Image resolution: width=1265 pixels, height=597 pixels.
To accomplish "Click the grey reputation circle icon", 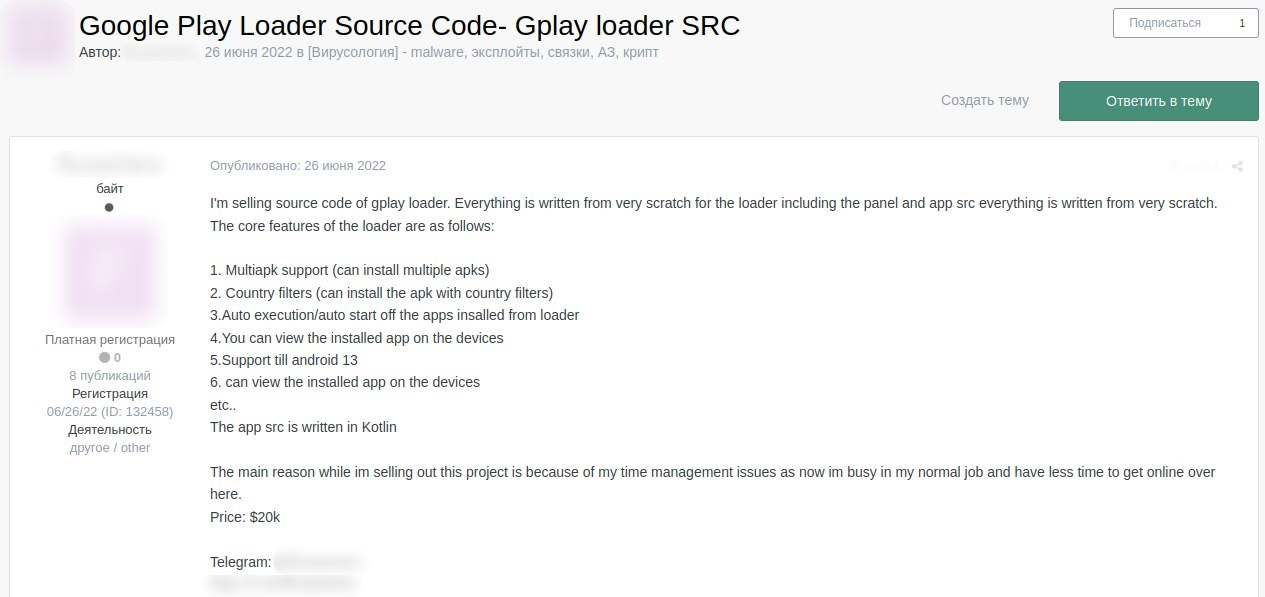I will pos(104,357).
